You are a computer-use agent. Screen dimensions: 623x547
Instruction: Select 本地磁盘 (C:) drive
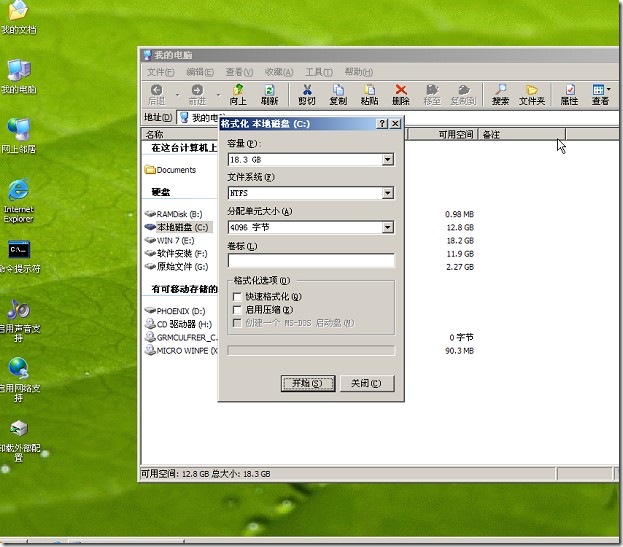pyautogui.click(x=177, y=227)
